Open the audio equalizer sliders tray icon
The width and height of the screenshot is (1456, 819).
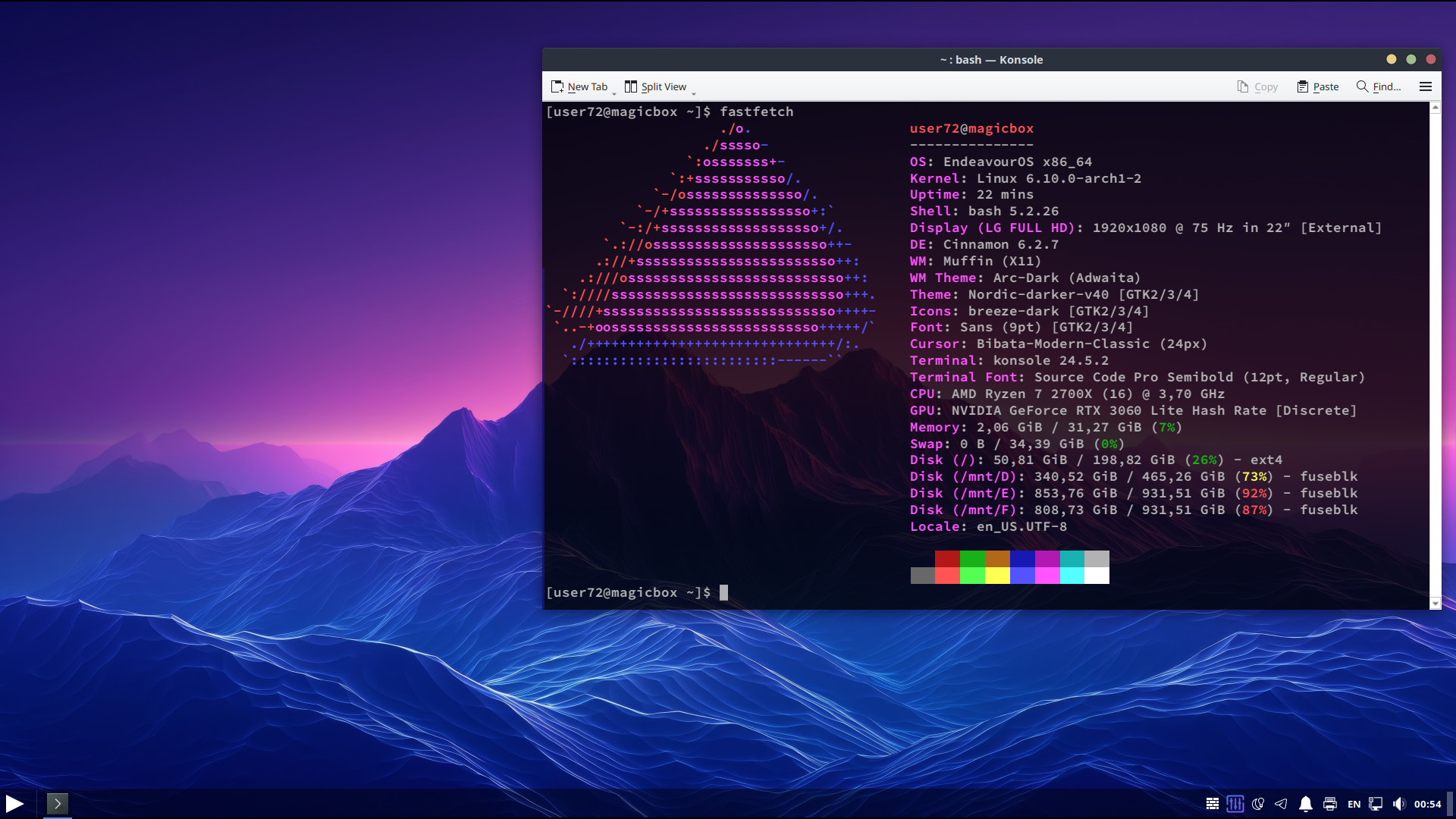click(1235, 804)
